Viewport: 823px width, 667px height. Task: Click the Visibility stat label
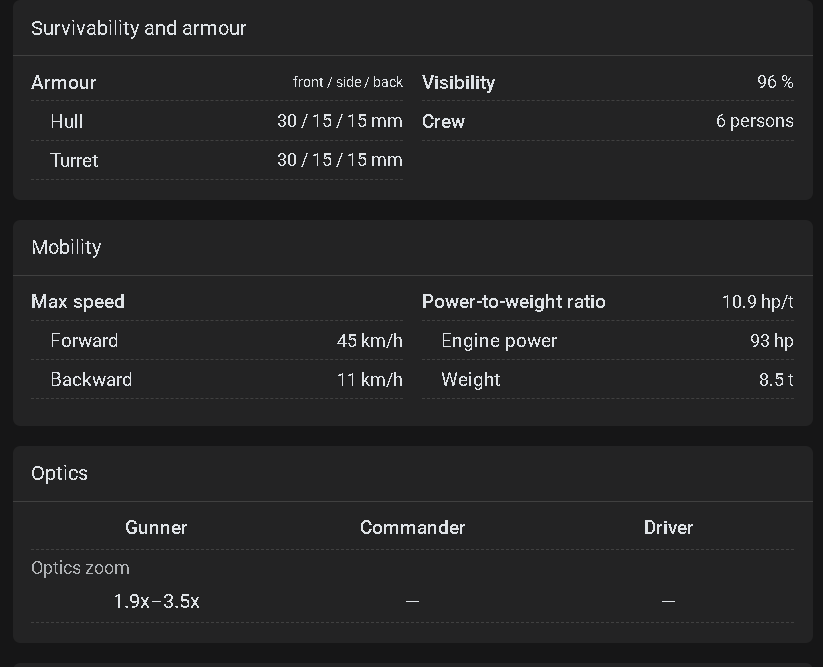tap(458, 82)
